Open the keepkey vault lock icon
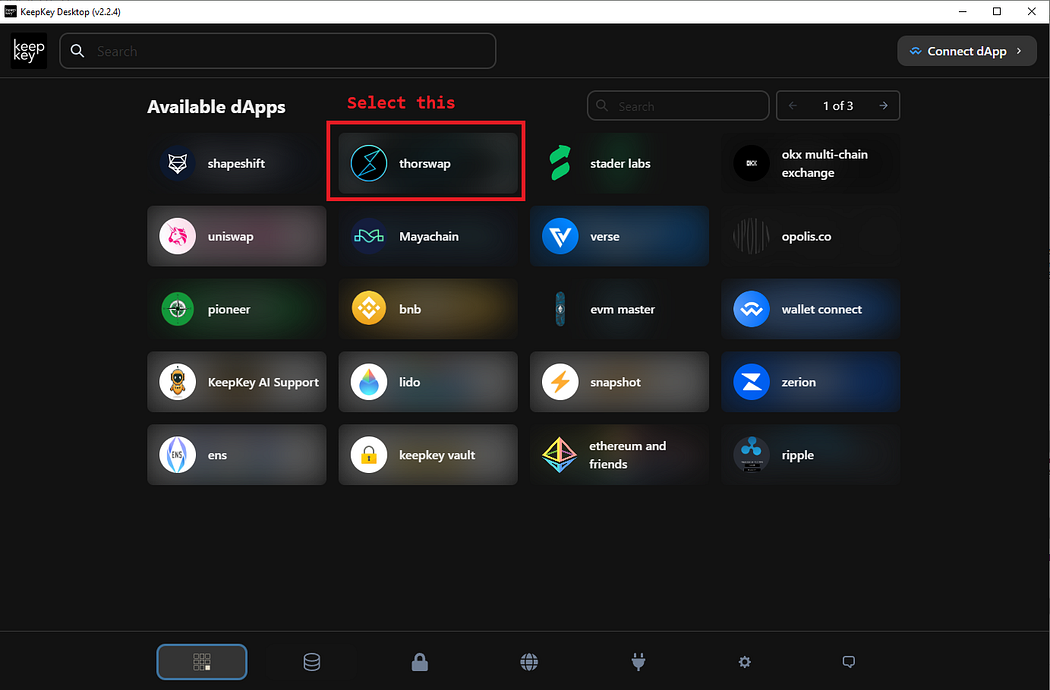Screen dimensions: 1050x690 (x=369, y=455)
